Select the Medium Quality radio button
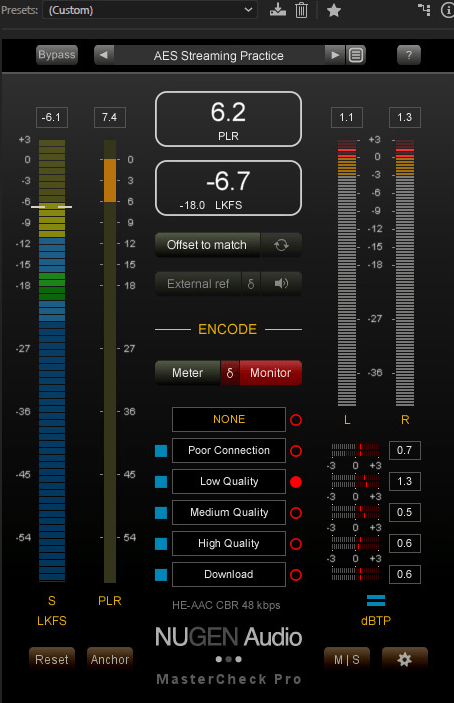Image resolution: width=454 pixels, height=703 pixels. 296,513
